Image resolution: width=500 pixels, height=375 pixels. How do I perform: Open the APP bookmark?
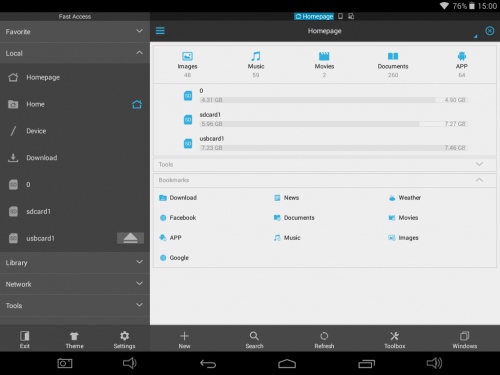pyautogui.click(x=170, y=238)
